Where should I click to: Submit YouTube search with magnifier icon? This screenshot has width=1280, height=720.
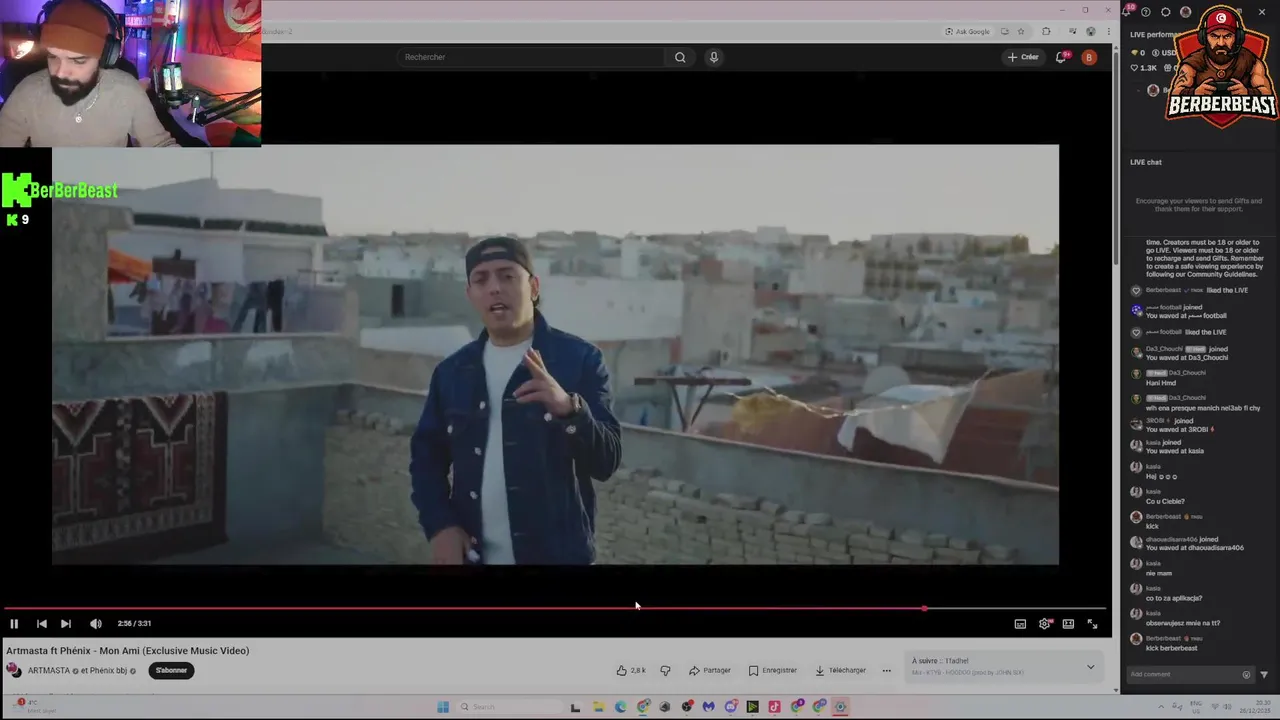pos(680,57)
